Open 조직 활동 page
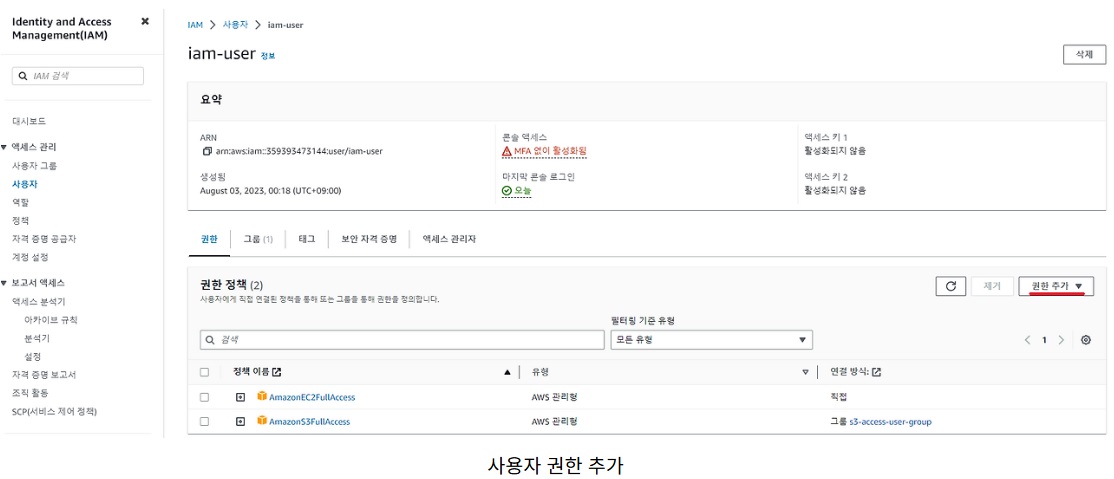 tap(30, 392)
